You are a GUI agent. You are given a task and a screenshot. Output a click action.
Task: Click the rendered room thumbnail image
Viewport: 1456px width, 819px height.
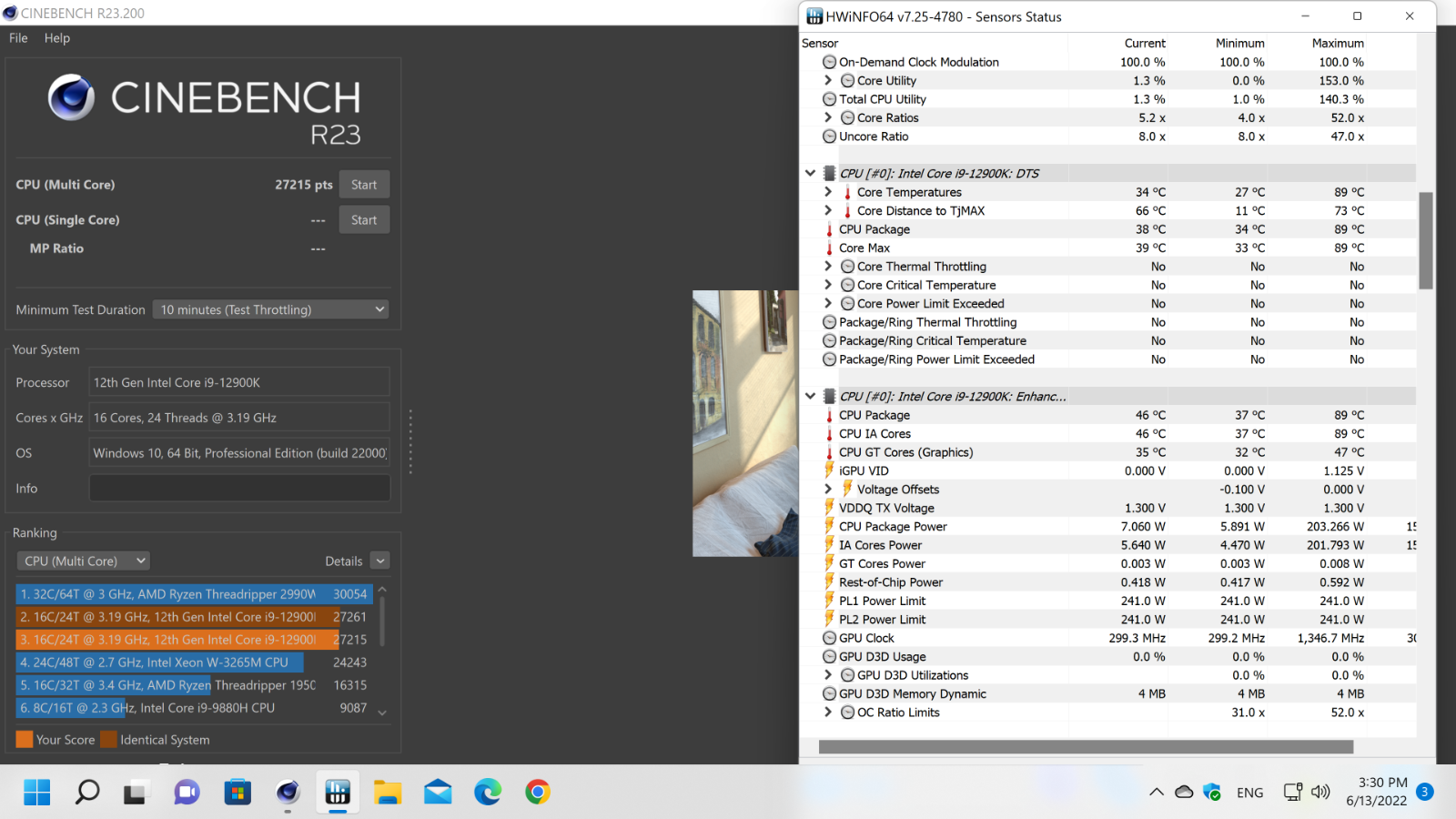(x=745, y=423)
